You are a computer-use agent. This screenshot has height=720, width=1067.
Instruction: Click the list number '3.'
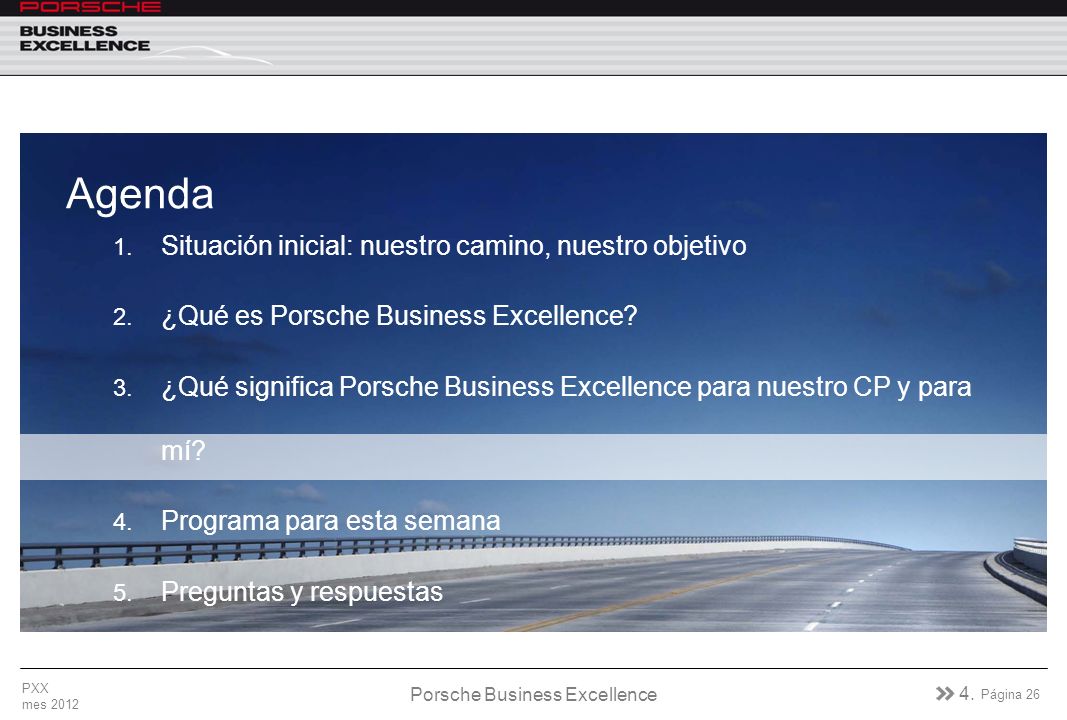point(122,389)
